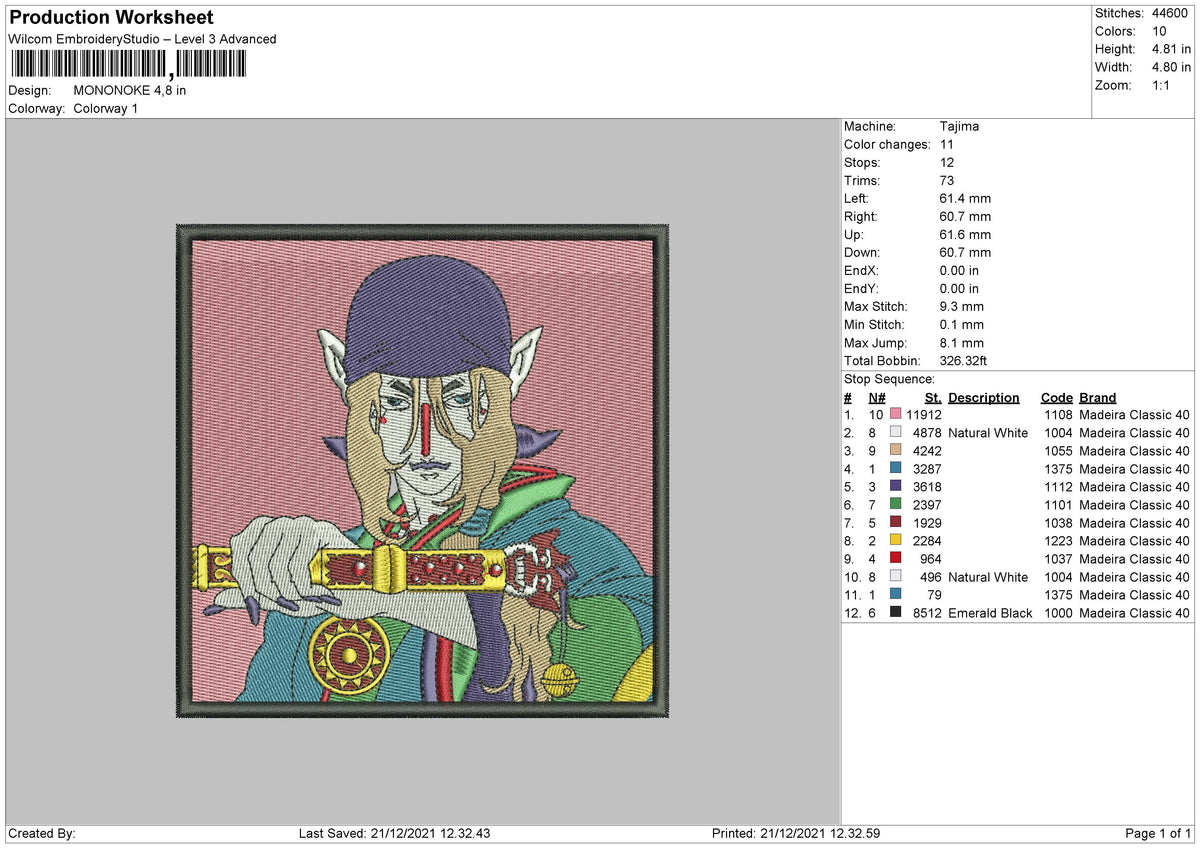Screen dimensions: 1200x848
Task: Click the Colorway 1 value
Action: (x=106, y=108)
